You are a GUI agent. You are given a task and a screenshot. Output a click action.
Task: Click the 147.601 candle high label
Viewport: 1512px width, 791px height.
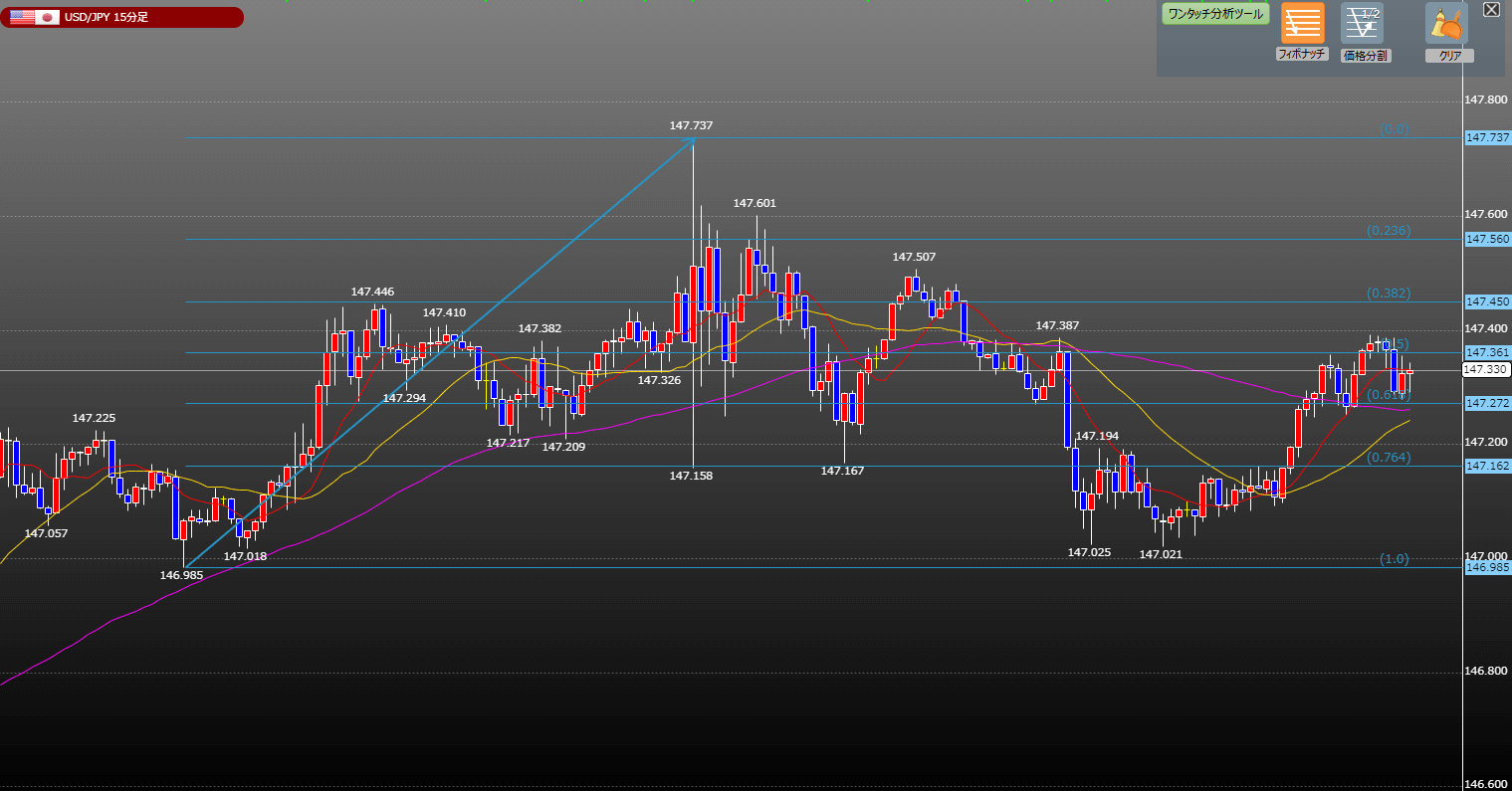tap(755, 203)
